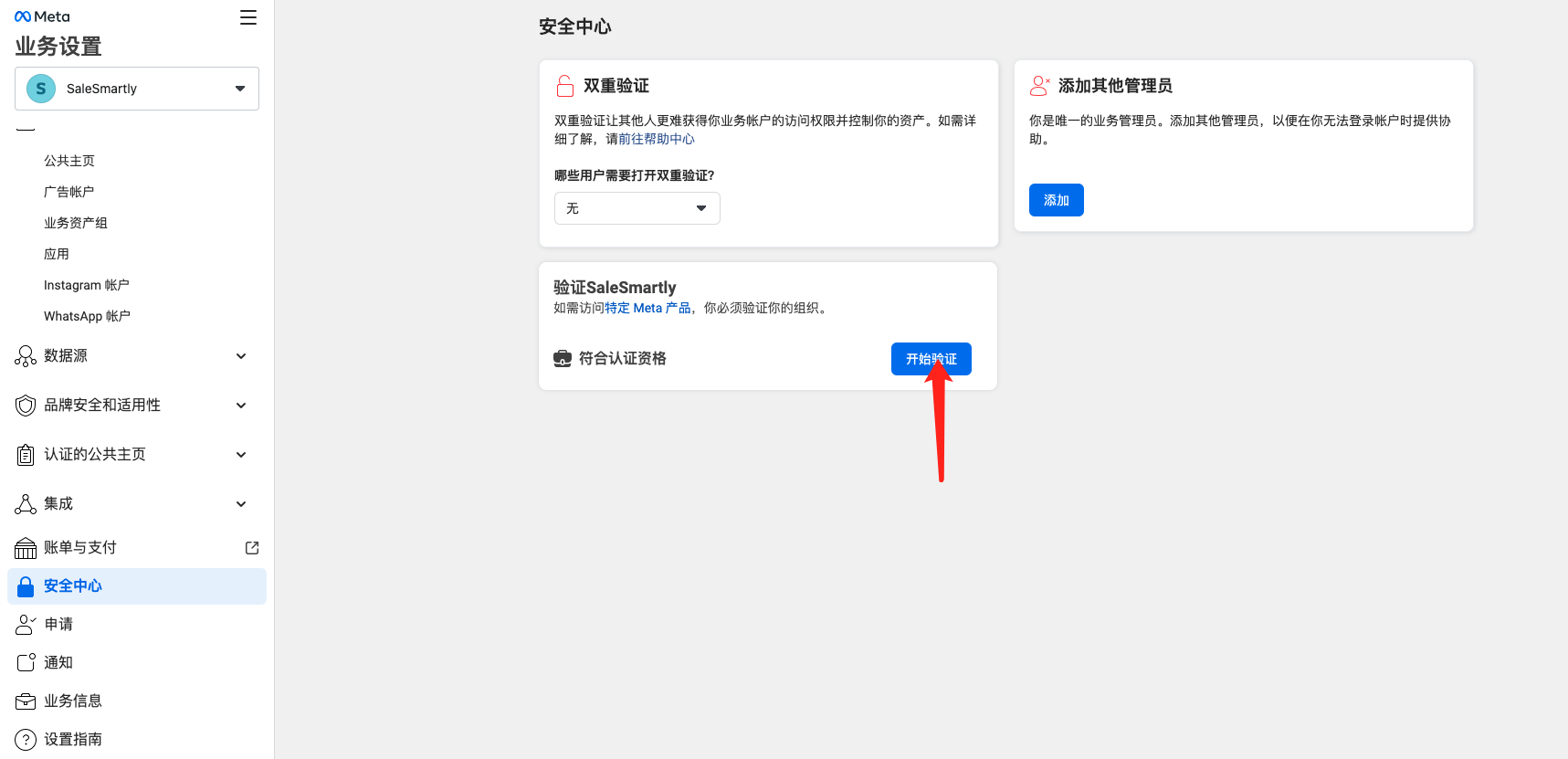Open 应用 in the sidebar
Screen dimensions: 1568x759
[57, 254]
